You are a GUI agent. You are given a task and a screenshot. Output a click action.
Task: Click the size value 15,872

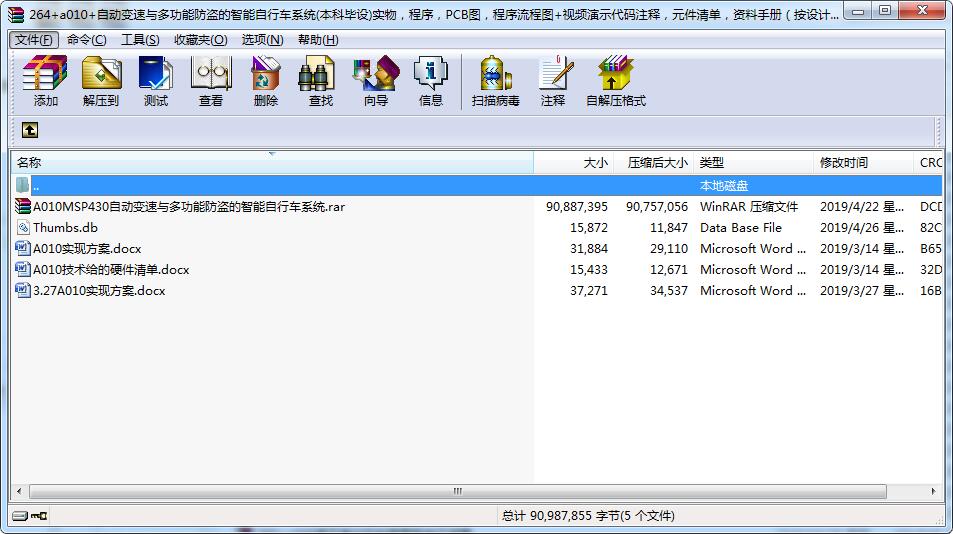click(x=589, y=228)
